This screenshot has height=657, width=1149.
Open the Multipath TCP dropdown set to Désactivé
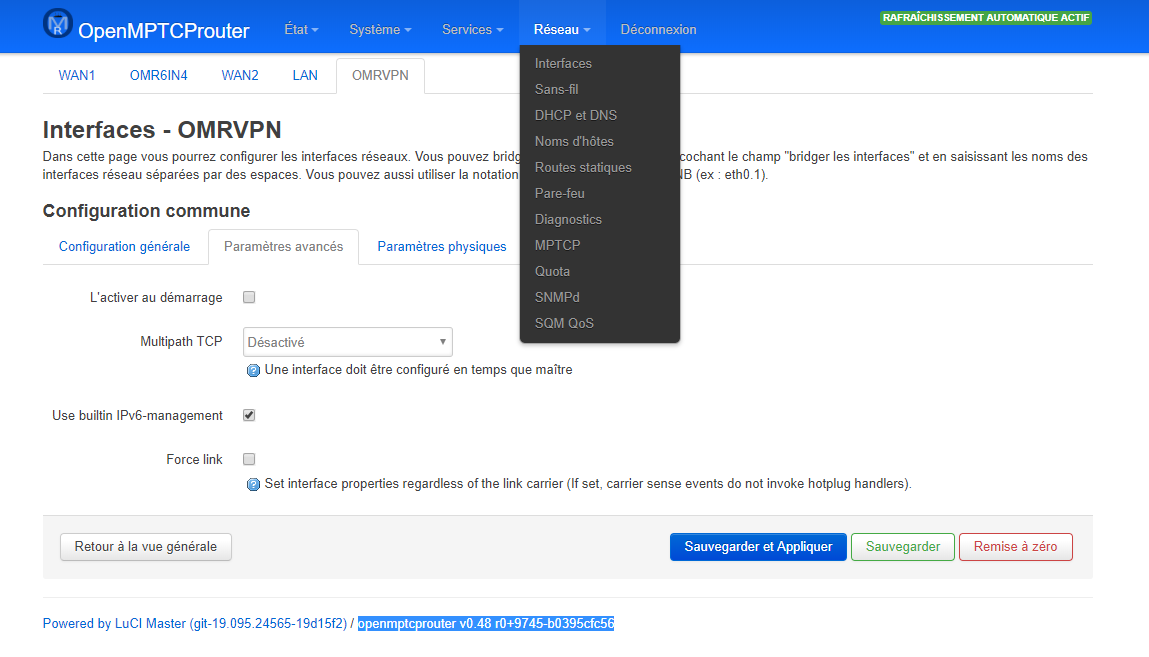pyautogui.click(x=347, y=341)
